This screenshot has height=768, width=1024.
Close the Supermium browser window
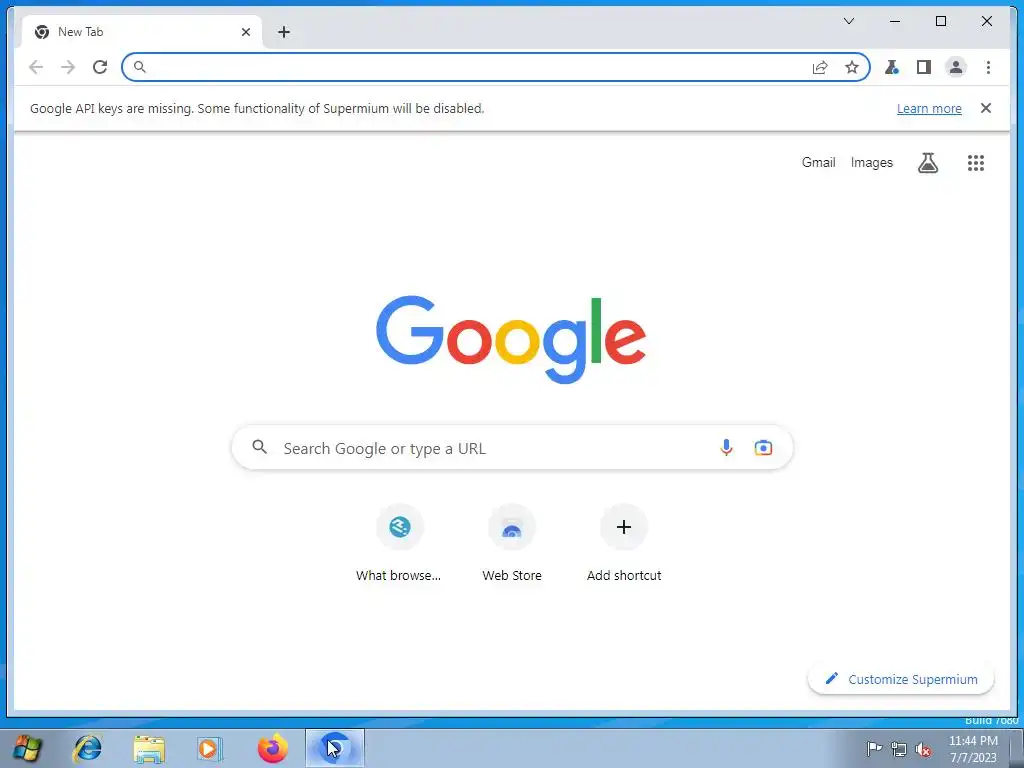(x=987, y=21)
